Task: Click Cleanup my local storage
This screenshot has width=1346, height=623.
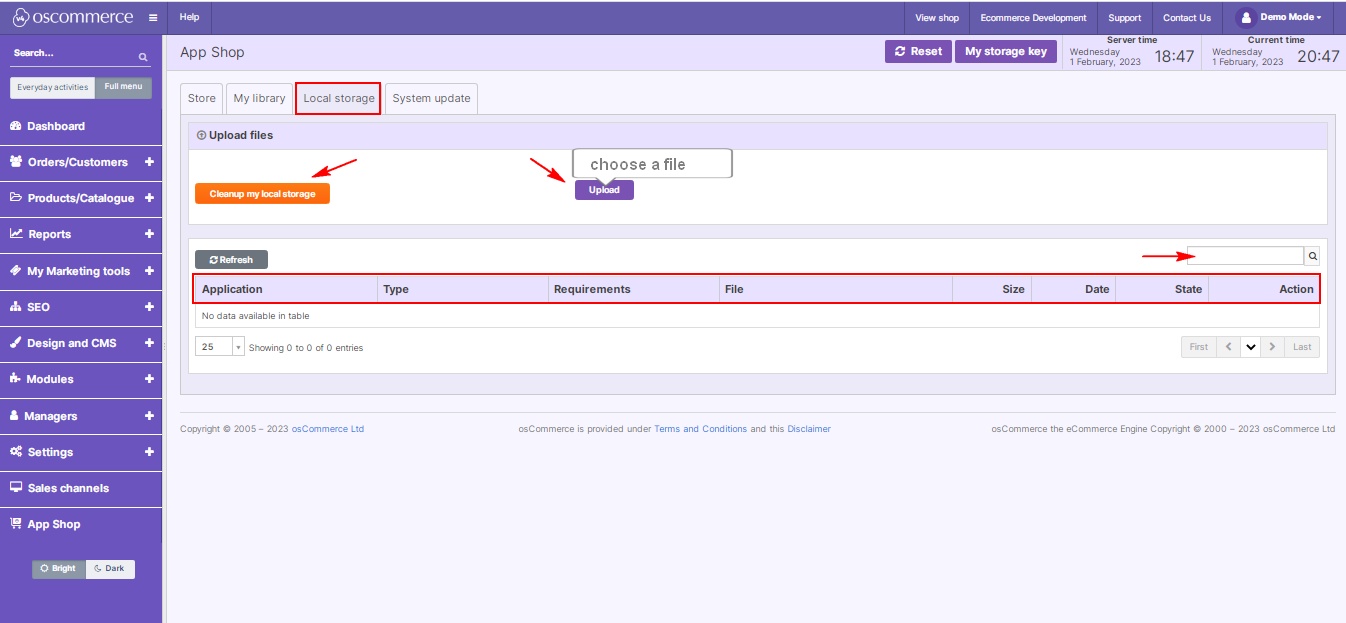Action: click(x=262, y=194)
